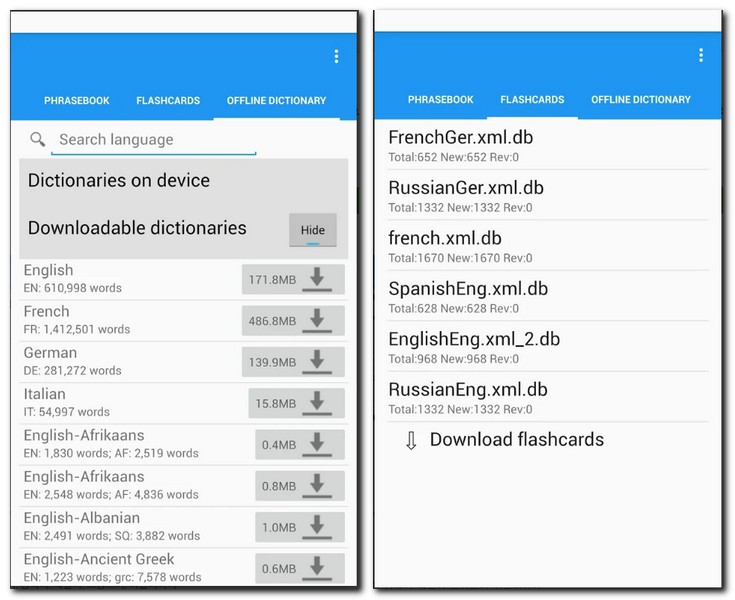Open overflow menu on left screen

(x=336, y=57)
